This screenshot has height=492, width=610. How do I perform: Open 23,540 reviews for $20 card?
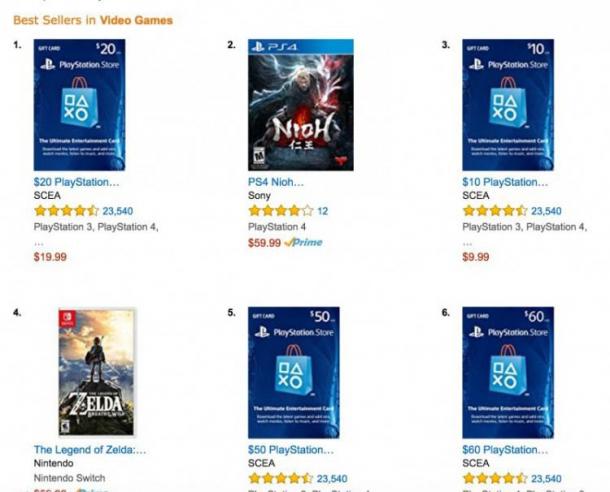point(118,211)
